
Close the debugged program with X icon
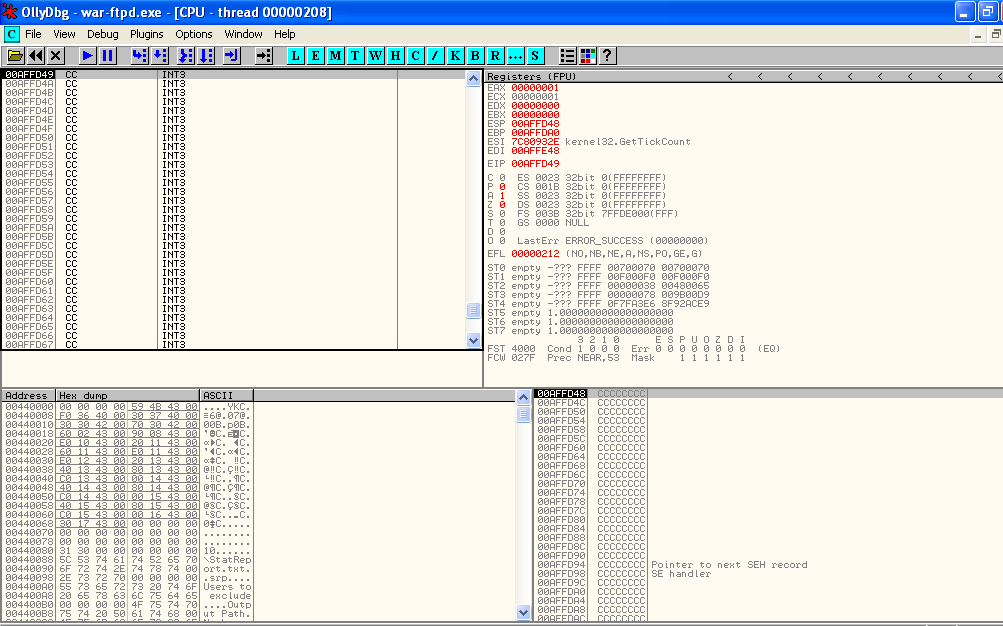(x=56, y=56)
